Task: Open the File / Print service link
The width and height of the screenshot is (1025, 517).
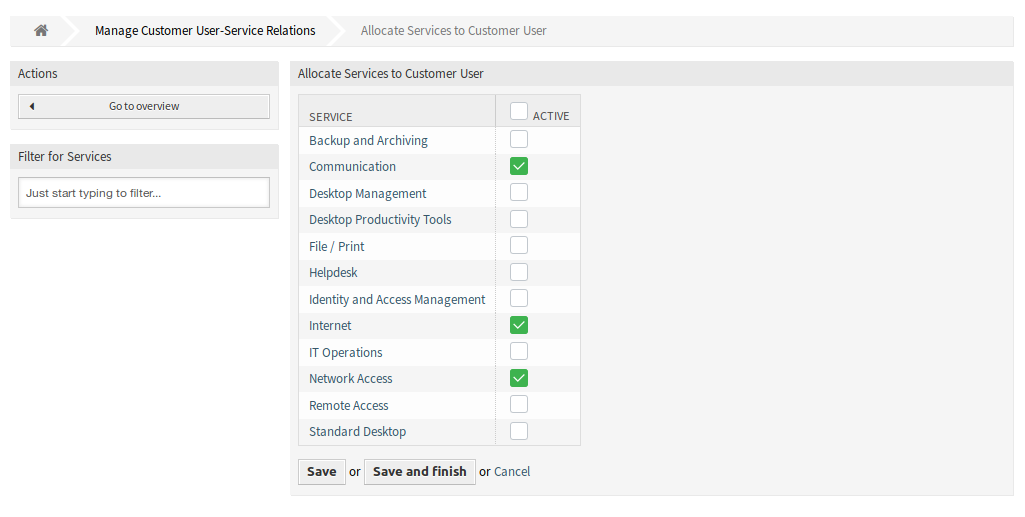Action: coord(337,246)
